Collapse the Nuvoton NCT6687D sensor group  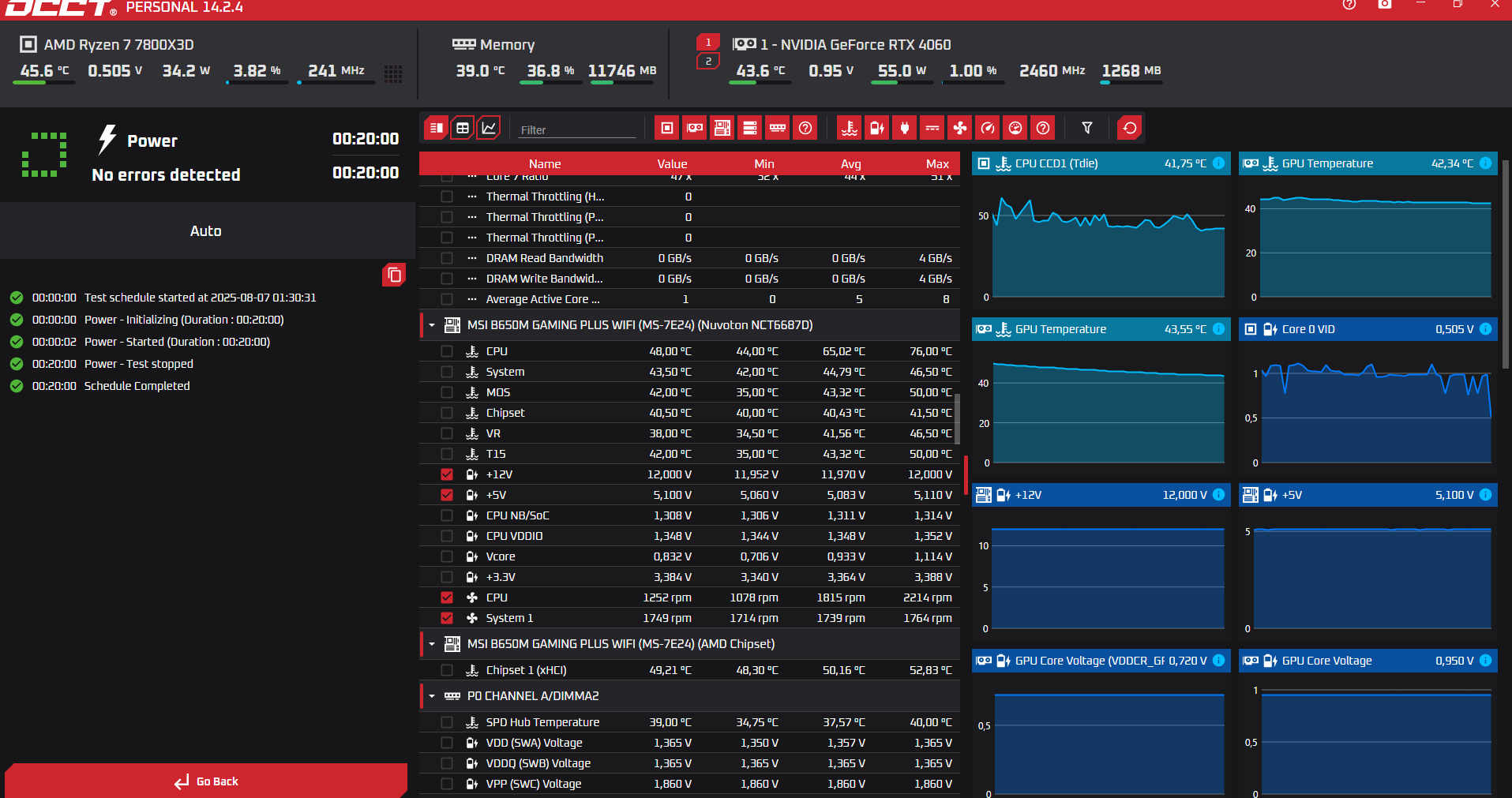432,325
